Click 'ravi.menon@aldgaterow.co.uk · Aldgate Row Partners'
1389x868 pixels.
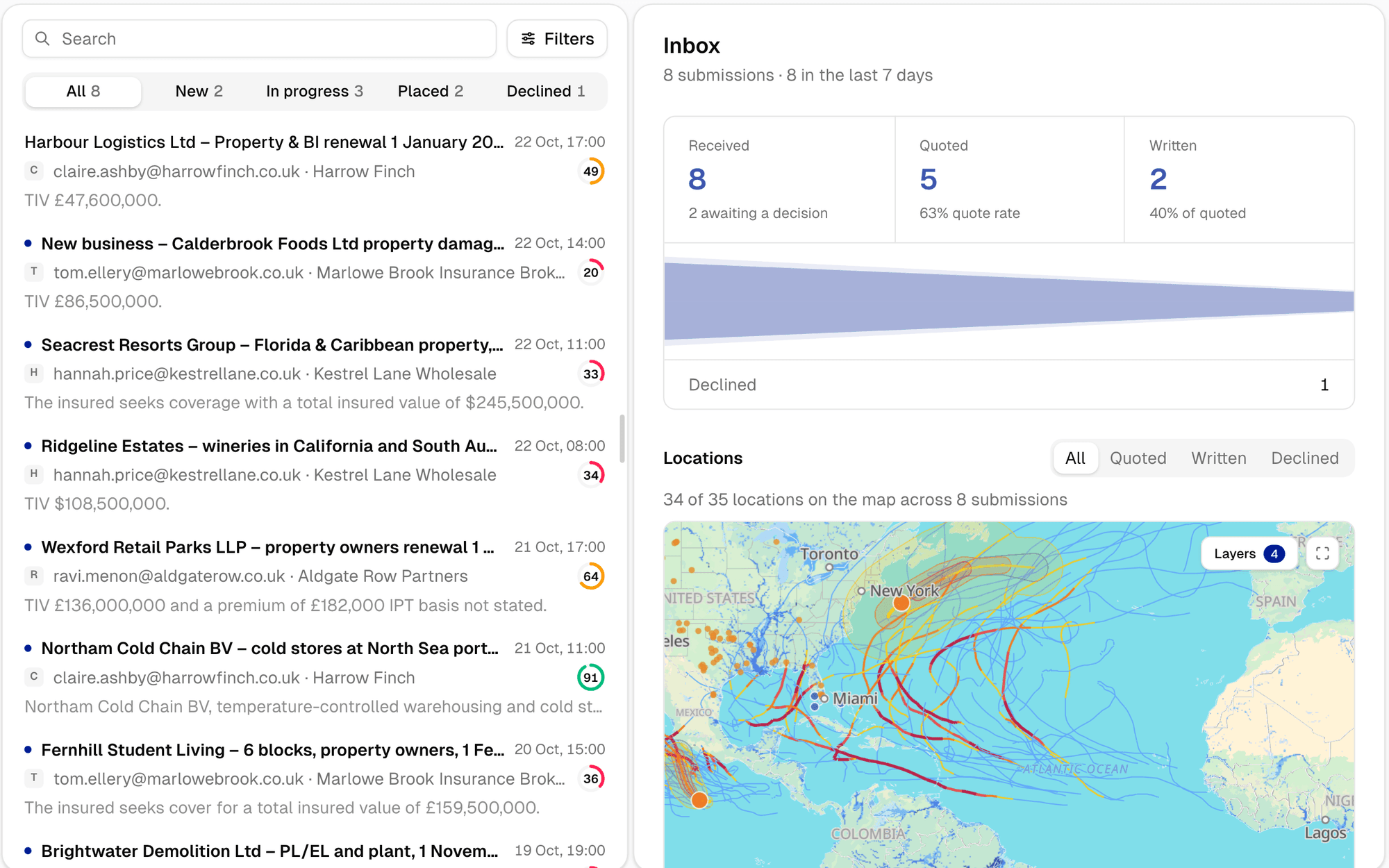point(260,576)
